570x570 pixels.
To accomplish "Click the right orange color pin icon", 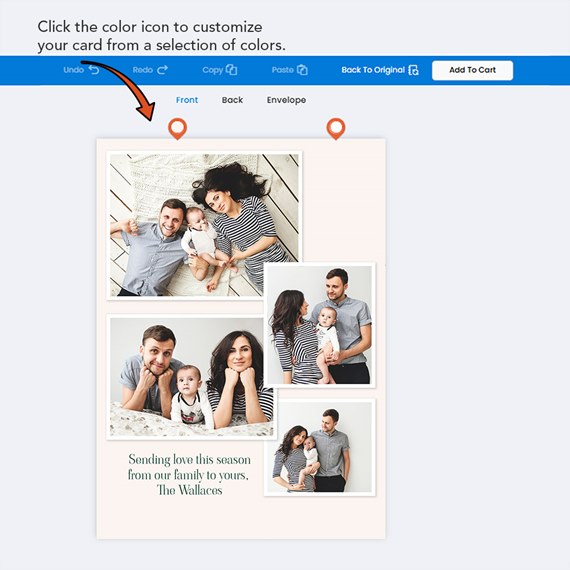I will (x=336, y=128).
